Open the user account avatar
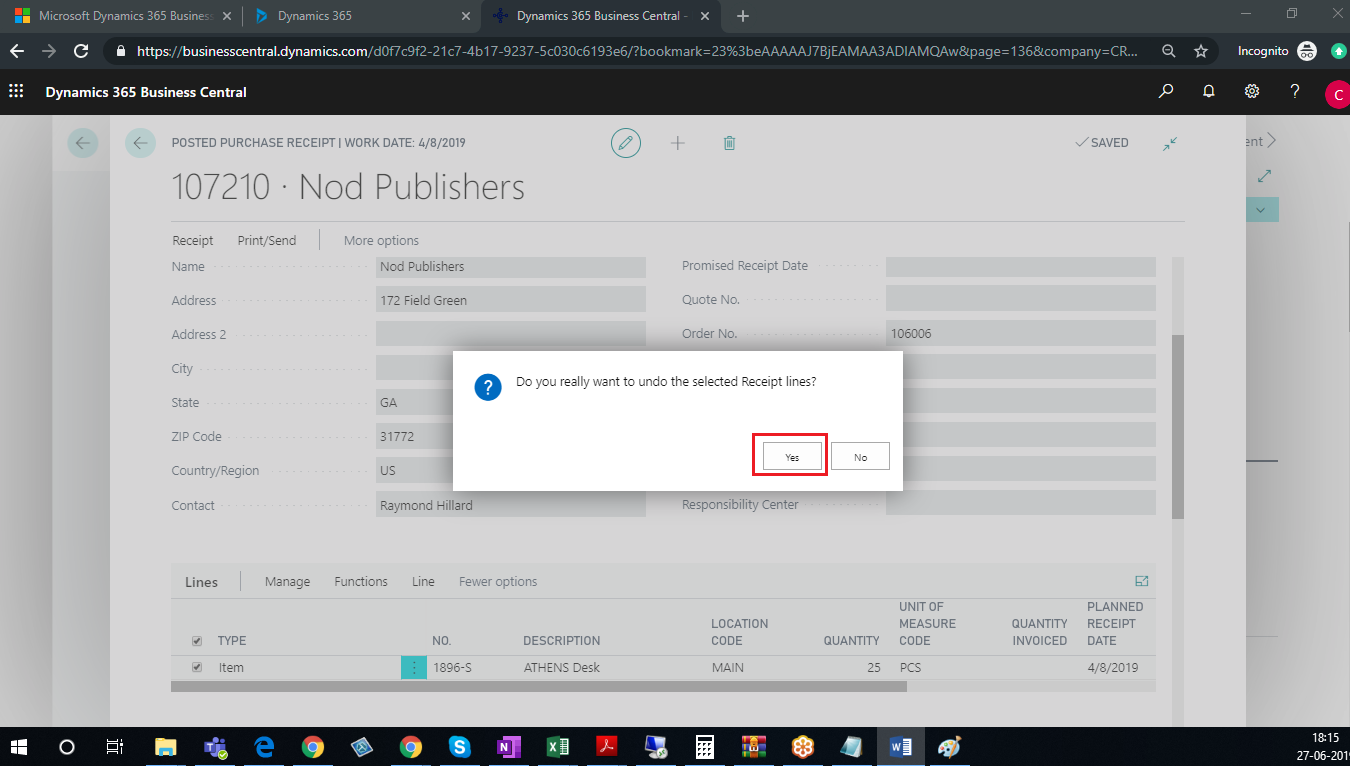This screenshot has height=766, width=1350. 1337,94
